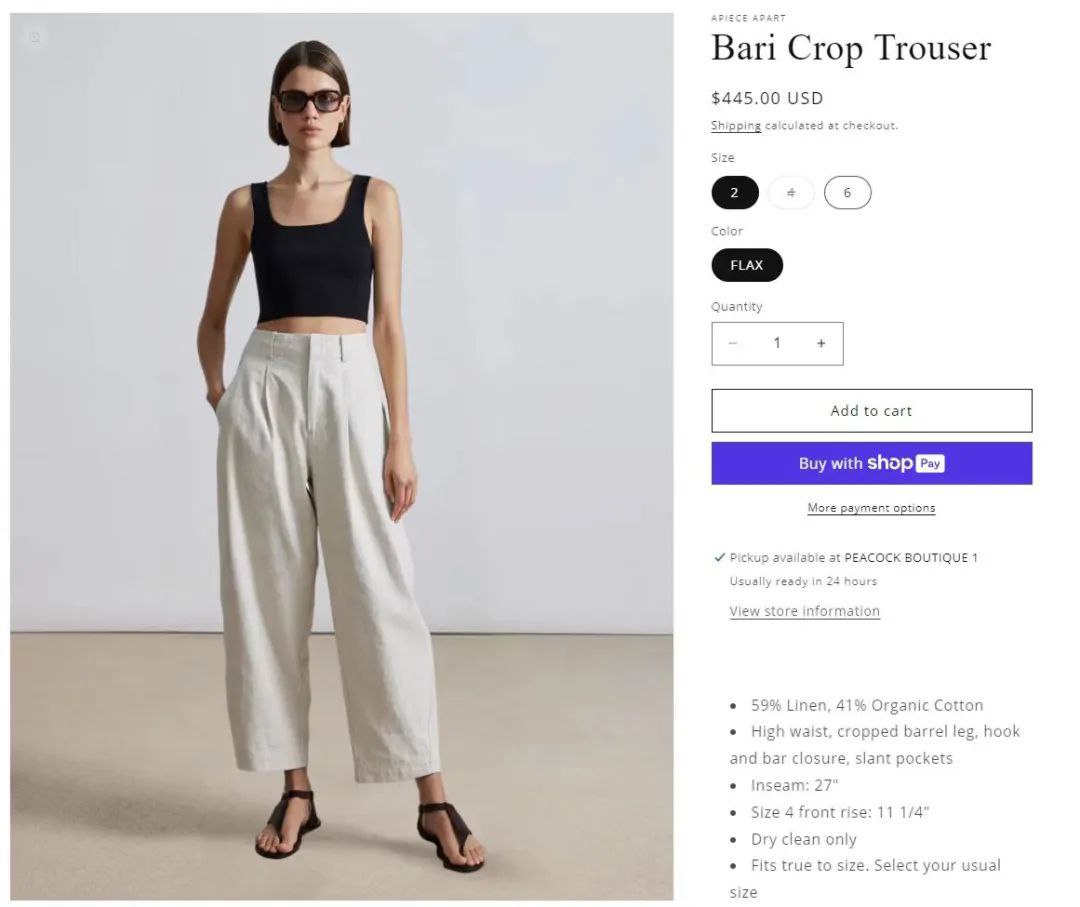1080x907 pixels.
Task: Click the quantity number field
Action: click(777, 343)
